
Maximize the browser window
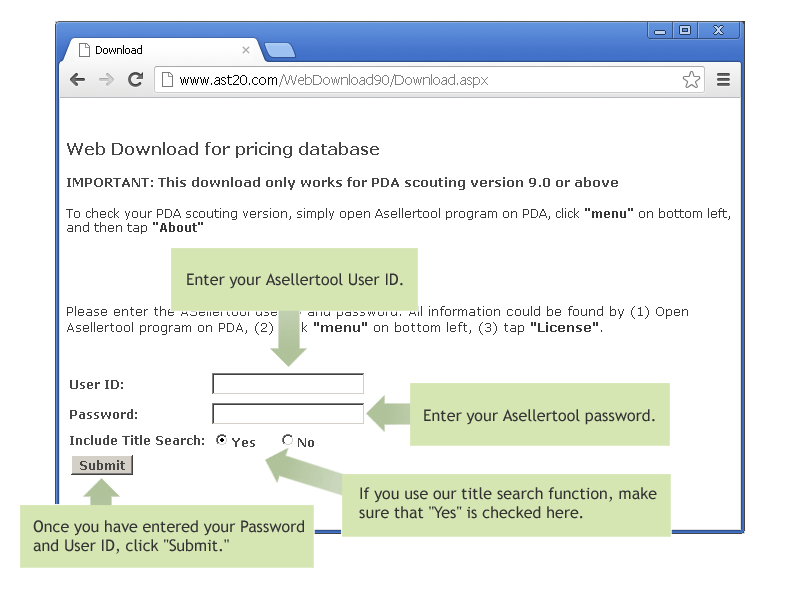point(685,31)
